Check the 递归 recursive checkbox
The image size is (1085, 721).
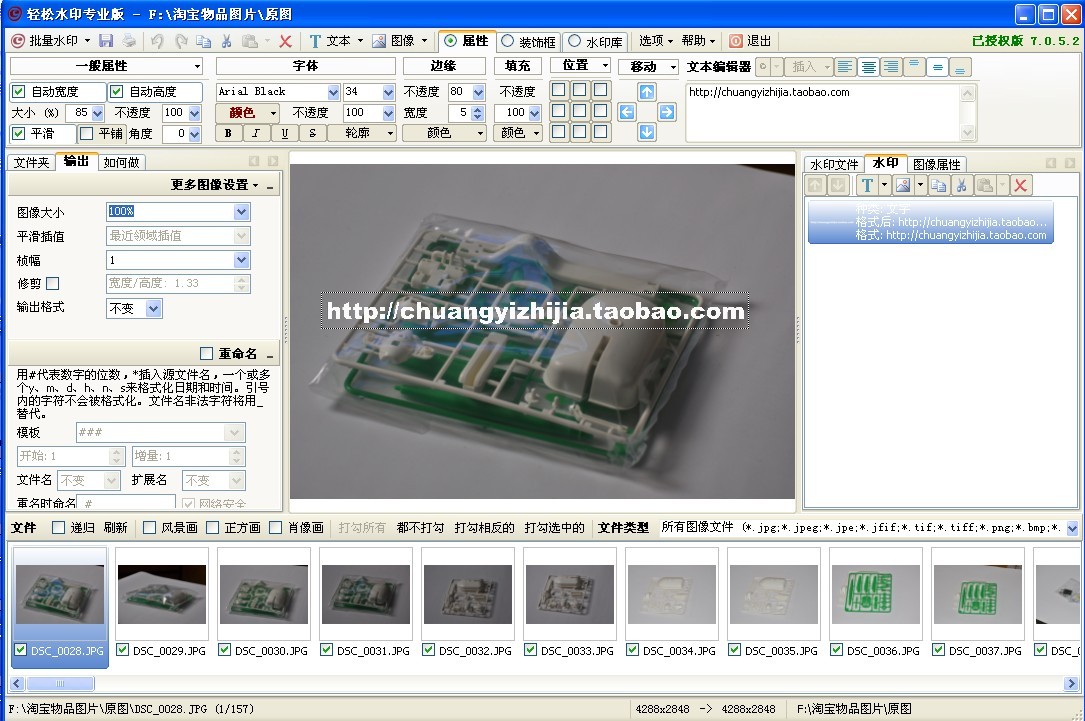tap(59, 527)
